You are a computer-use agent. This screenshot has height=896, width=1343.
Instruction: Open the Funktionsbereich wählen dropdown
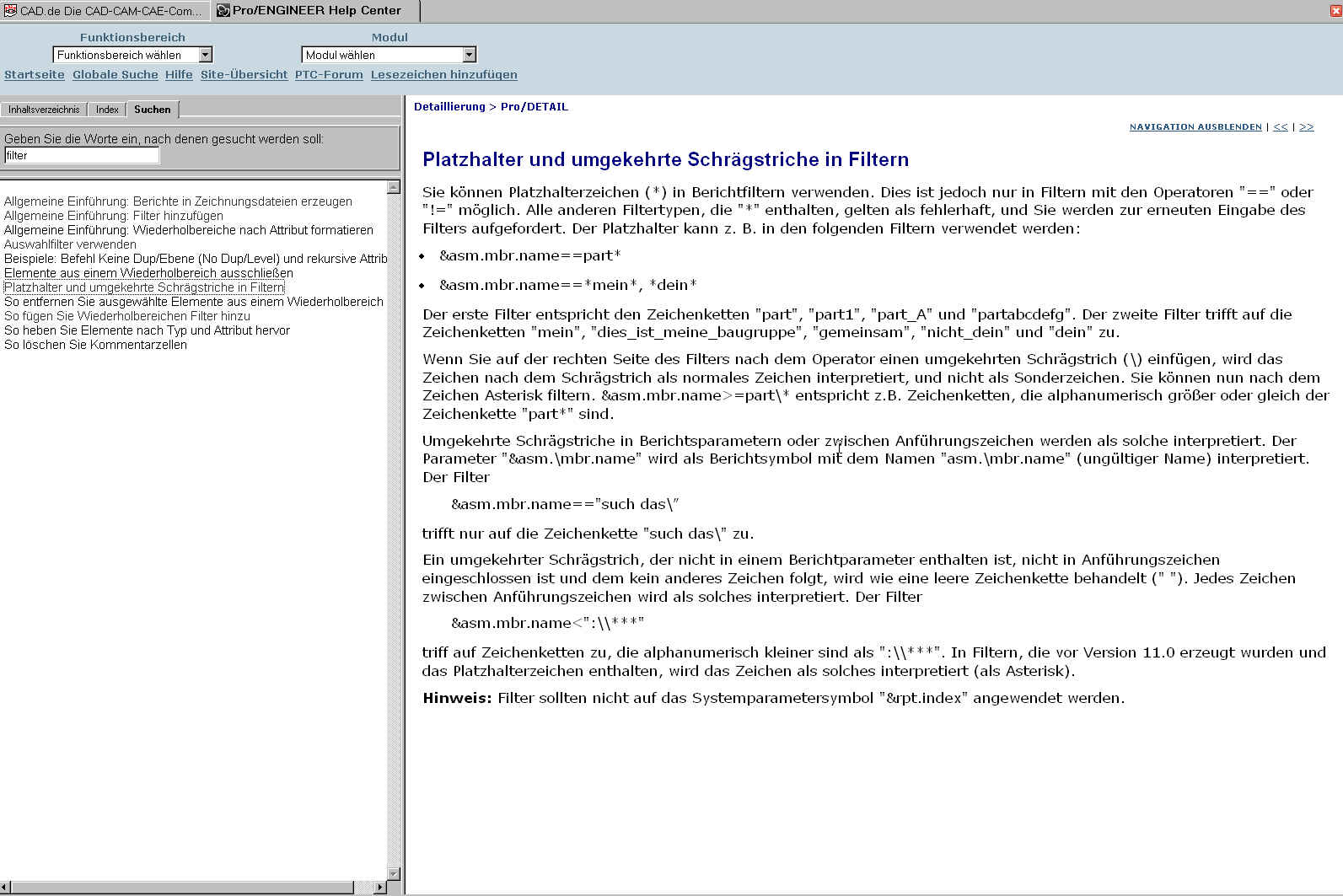[x=132, y=55]
